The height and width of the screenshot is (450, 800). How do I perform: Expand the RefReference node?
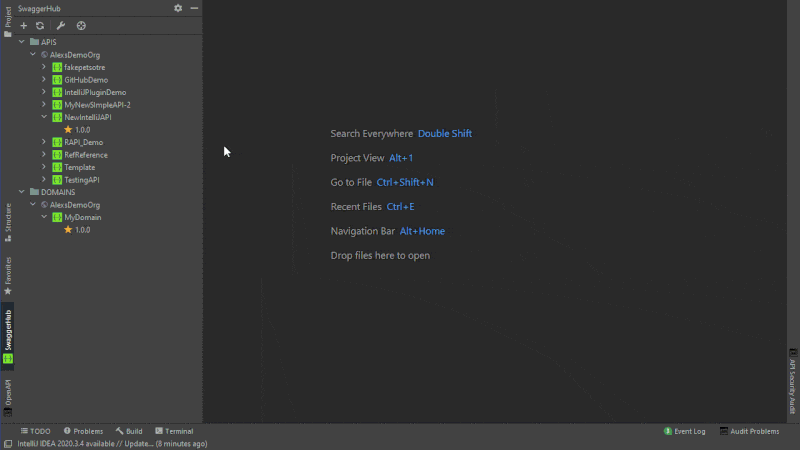click(44, 155)
